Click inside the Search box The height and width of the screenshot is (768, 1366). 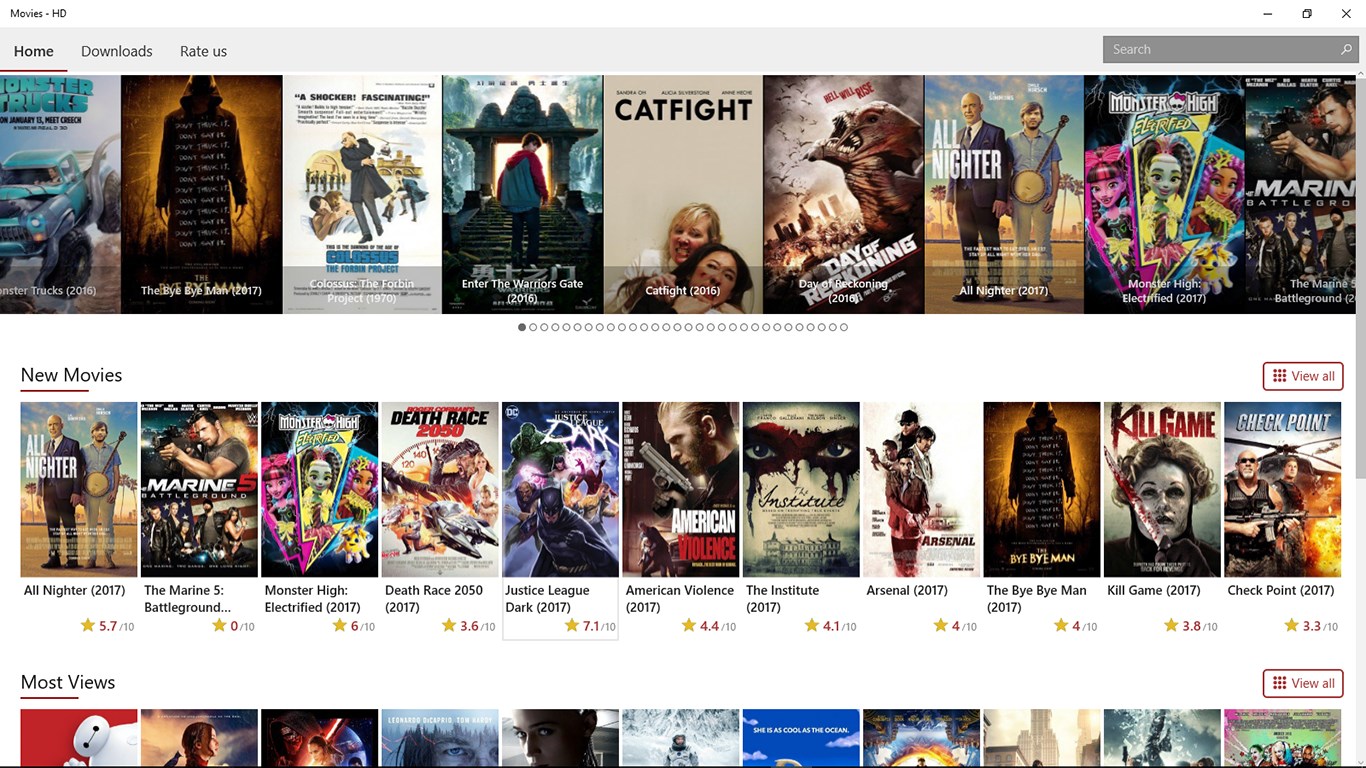(1200, 48)
